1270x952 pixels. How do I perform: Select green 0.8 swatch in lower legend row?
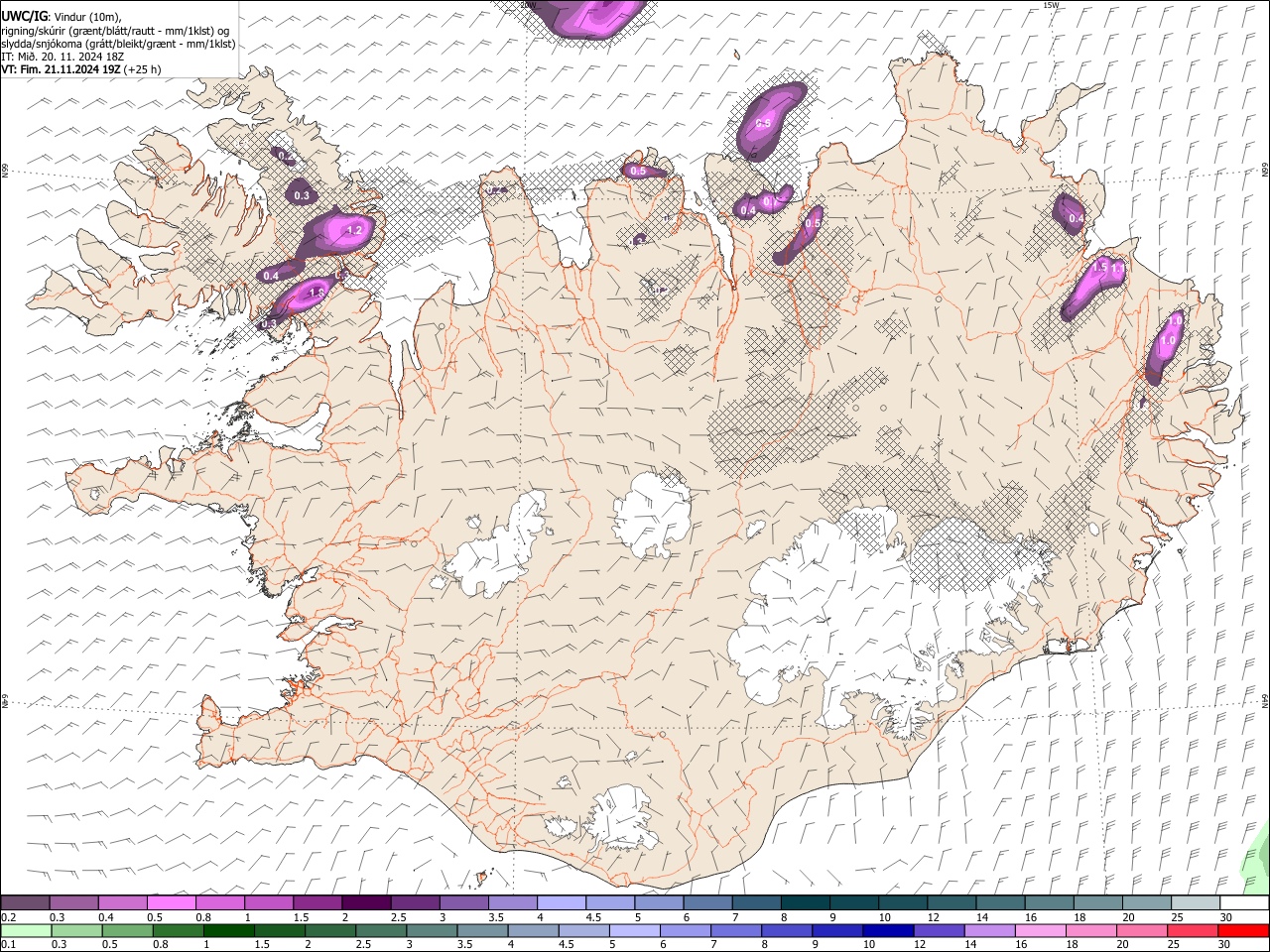pyautogui.click(x=178, y=930)
